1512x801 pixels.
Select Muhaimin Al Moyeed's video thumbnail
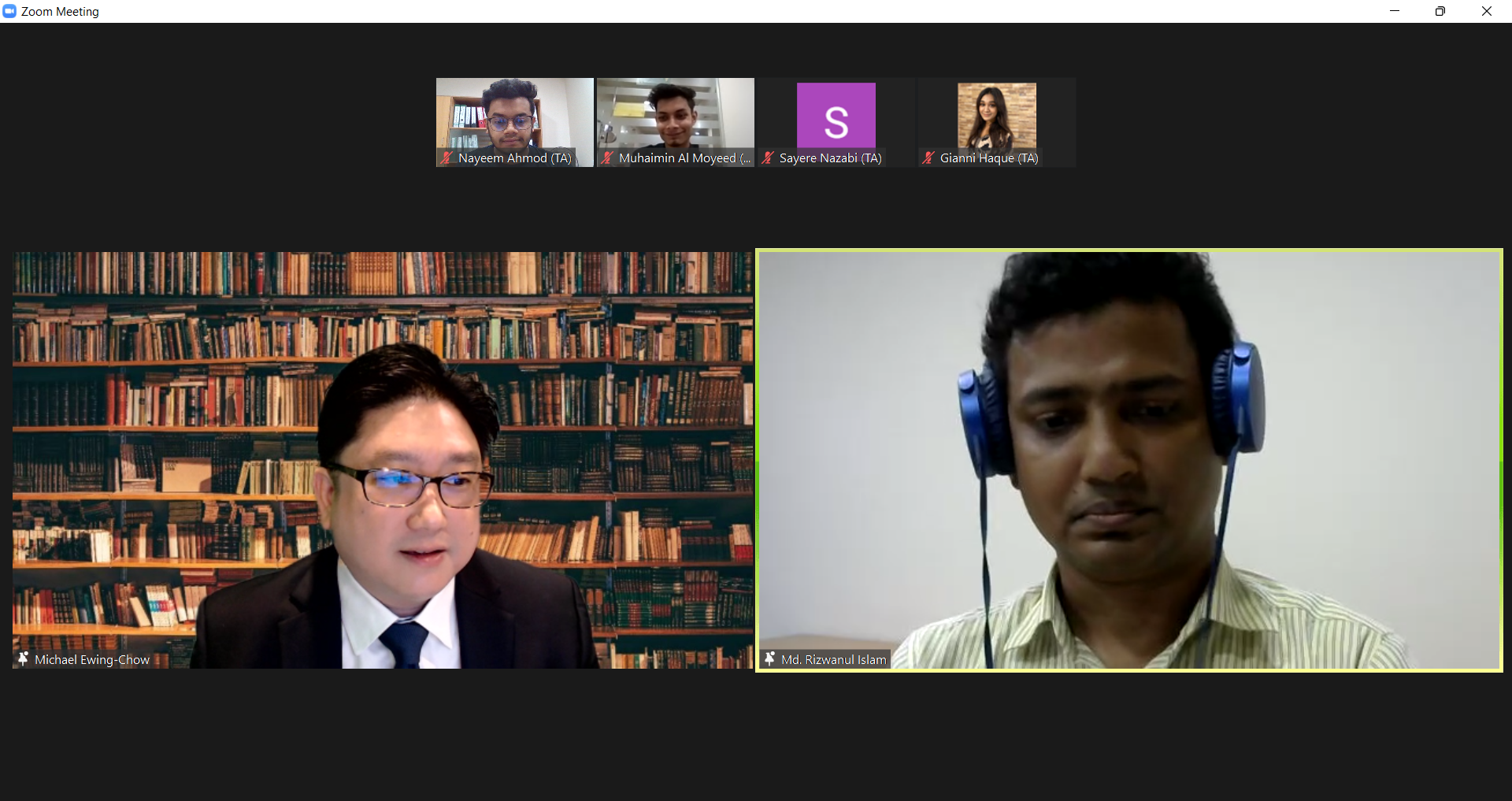[x=675, y=114]
